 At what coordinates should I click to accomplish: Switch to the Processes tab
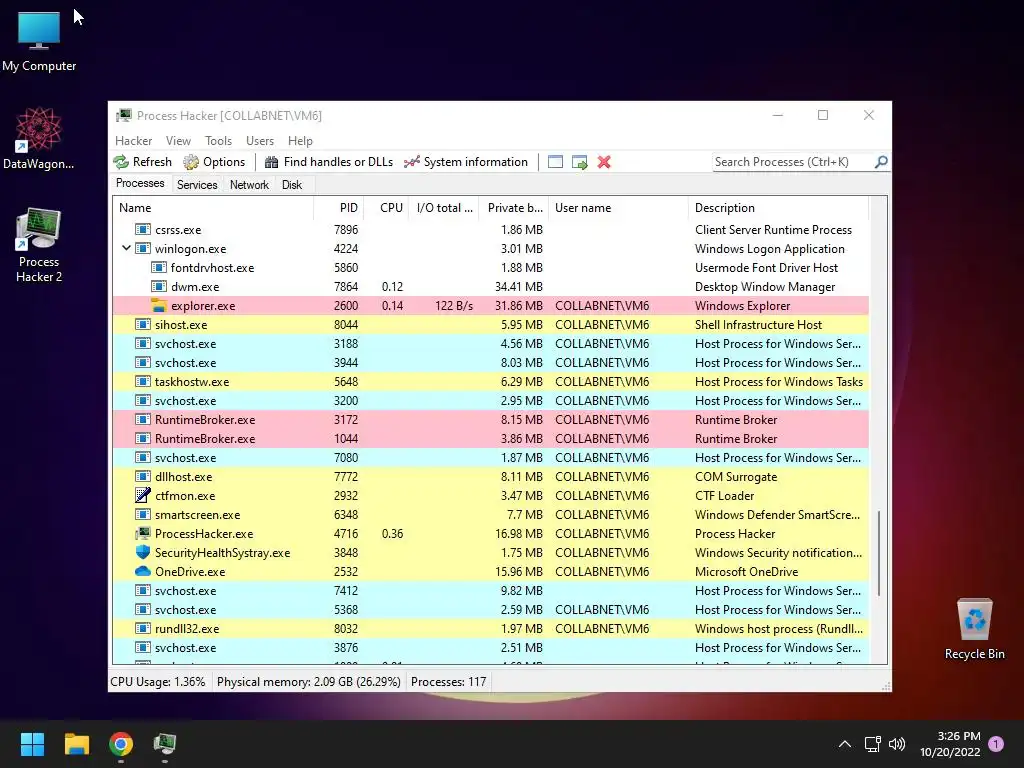point(140,184)
